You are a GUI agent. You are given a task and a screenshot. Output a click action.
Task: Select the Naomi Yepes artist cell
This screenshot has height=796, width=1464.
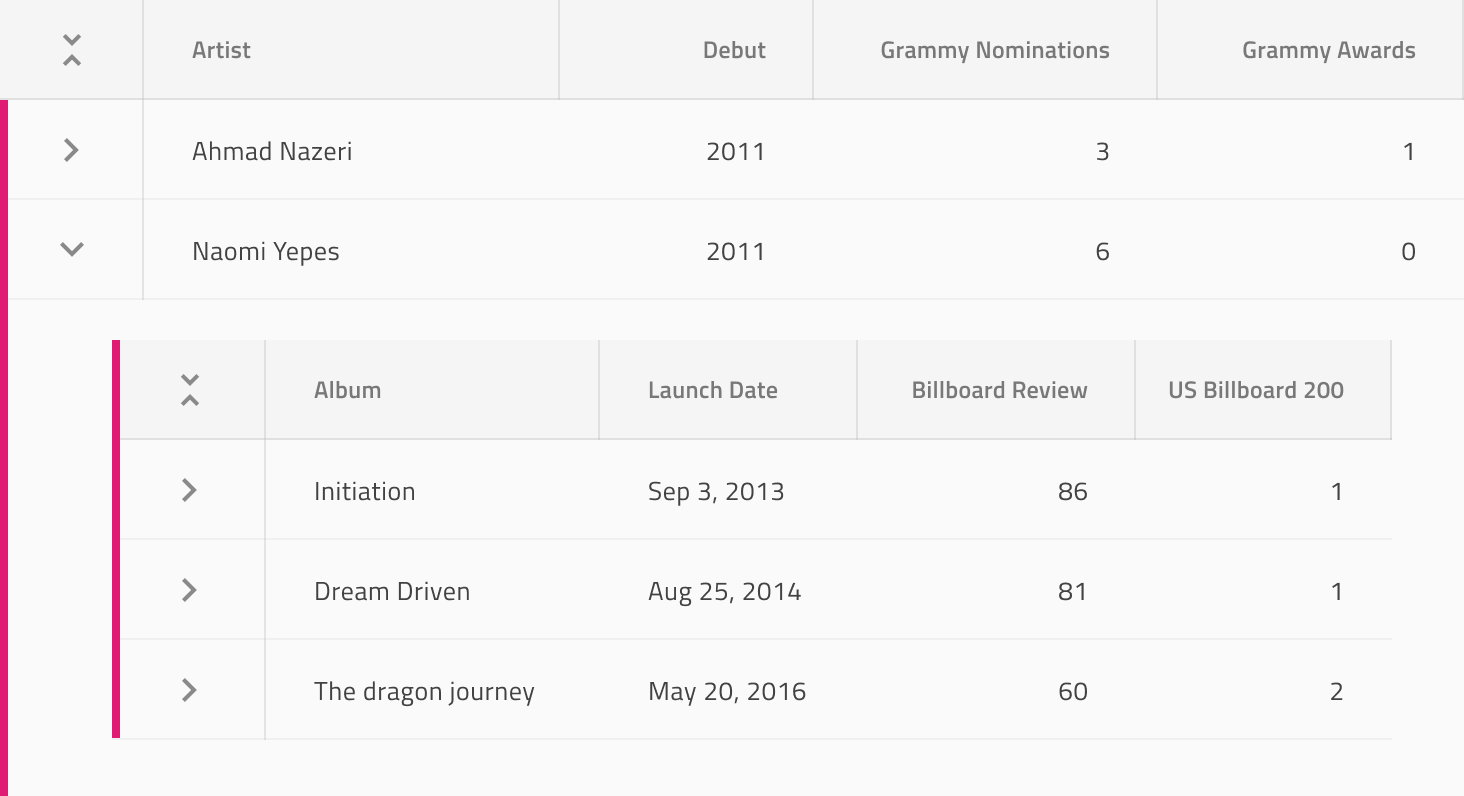pos(266,251)
